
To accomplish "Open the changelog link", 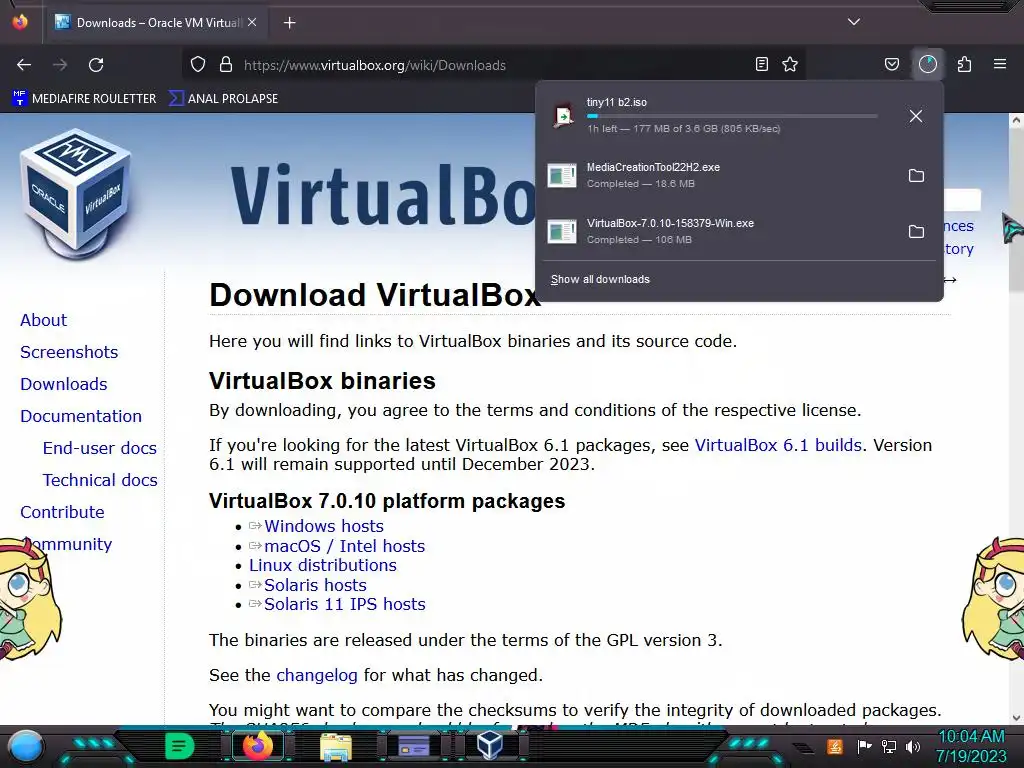I will point(317,675).
